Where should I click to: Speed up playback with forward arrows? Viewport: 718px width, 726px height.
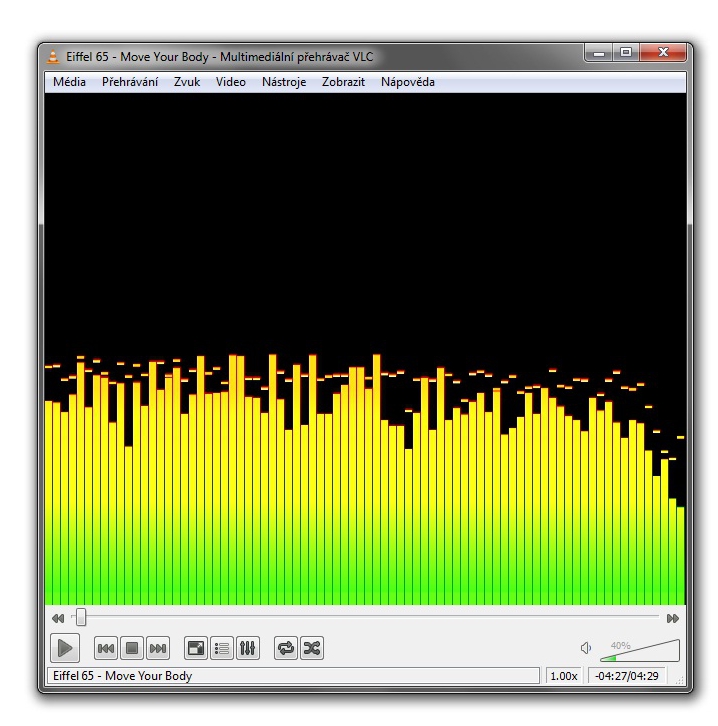[673, 618]
